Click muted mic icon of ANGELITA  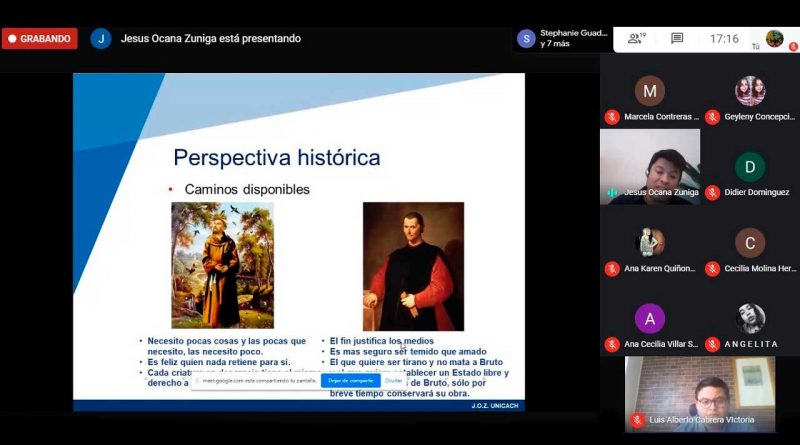(712, 344)
